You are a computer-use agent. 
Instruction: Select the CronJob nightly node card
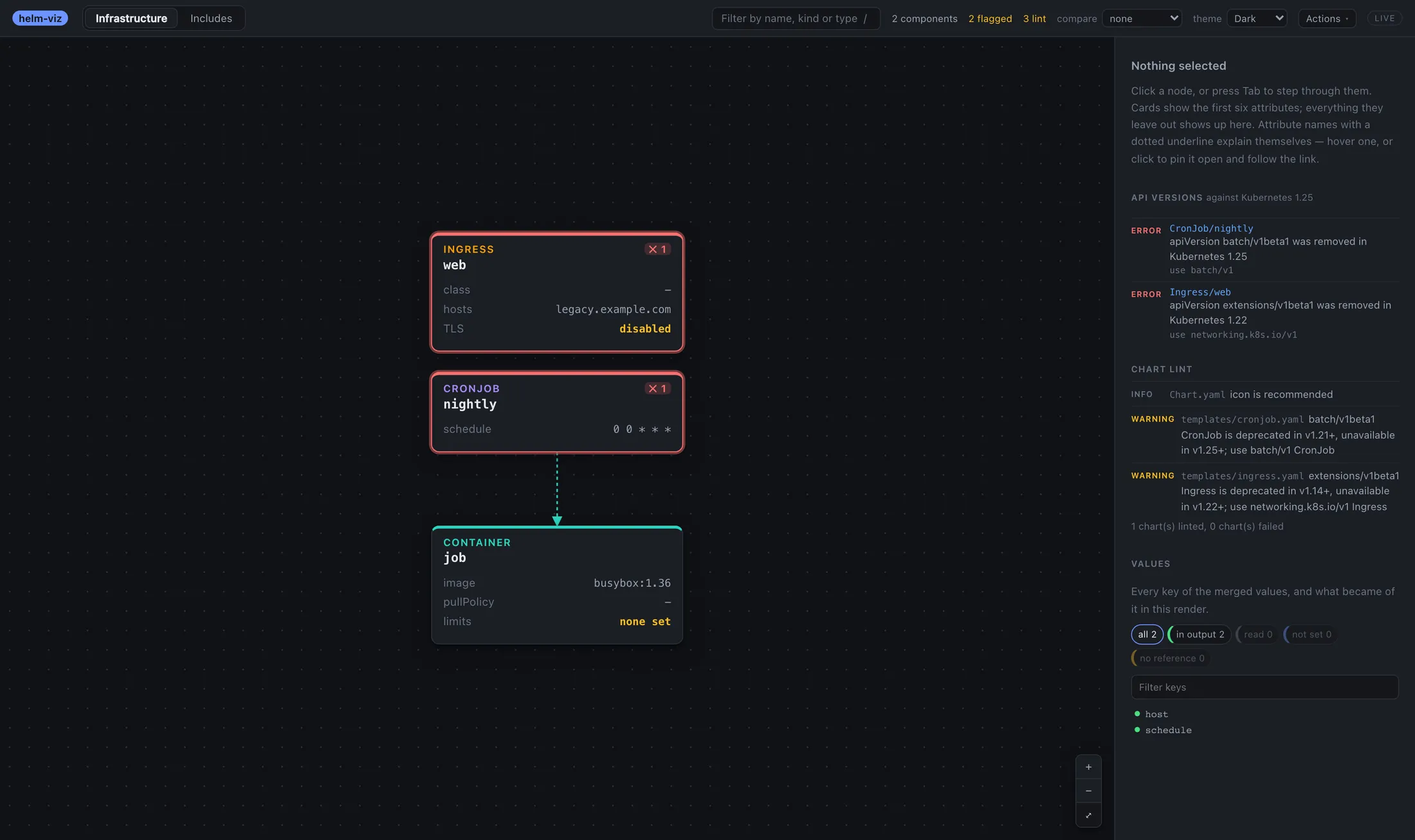557,412
